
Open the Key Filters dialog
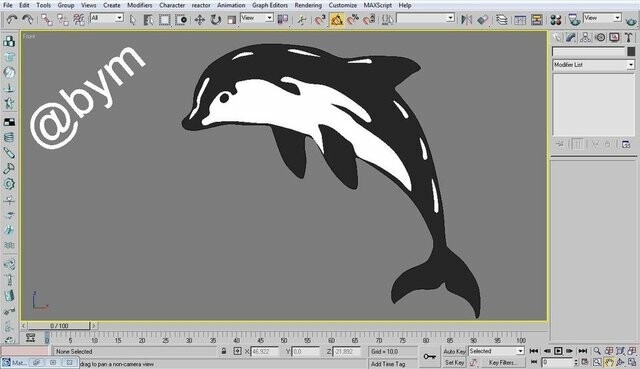(502, 362)
